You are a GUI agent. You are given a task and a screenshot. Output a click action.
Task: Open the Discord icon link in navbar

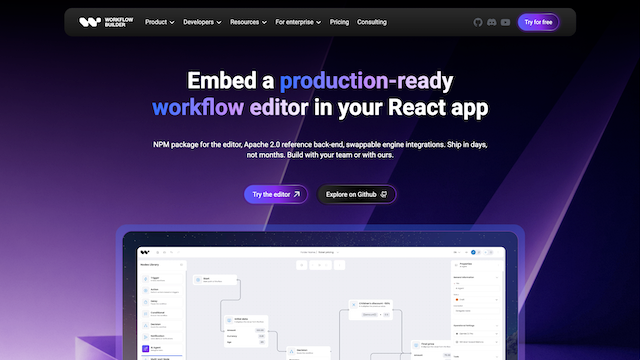(x=491, y=22)
